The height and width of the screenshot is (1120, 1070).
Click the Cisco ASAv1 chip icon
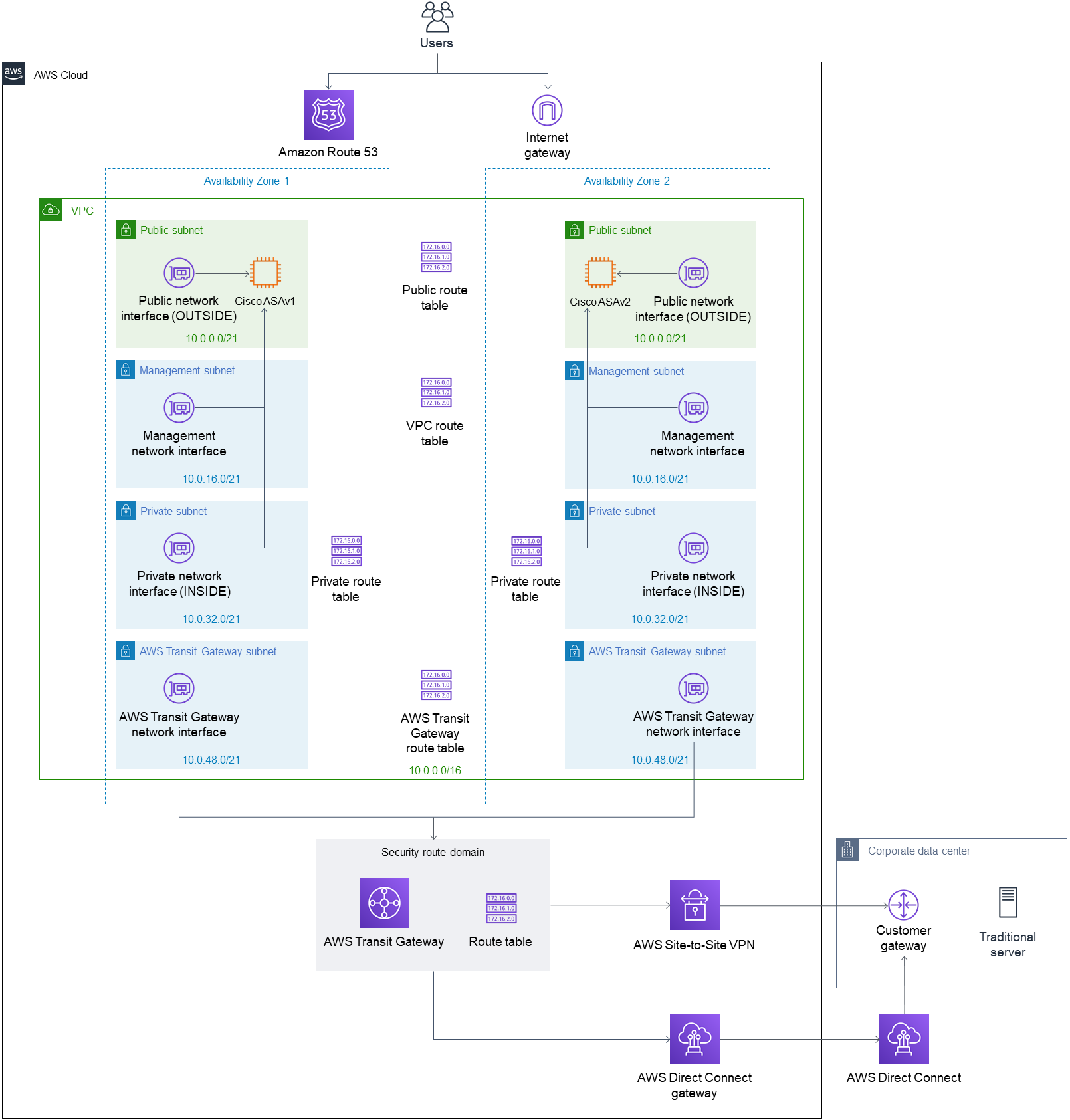point(265,273)
